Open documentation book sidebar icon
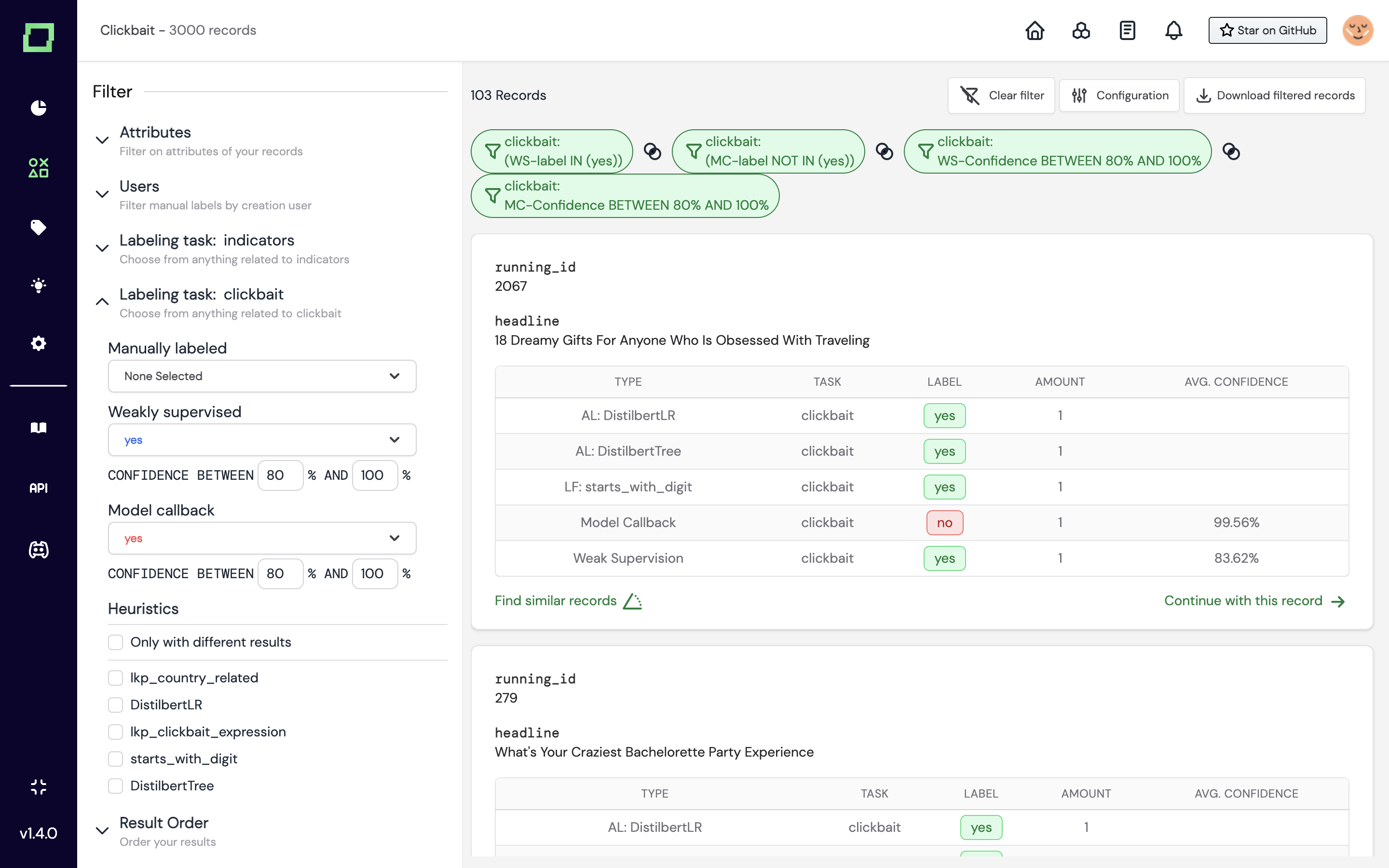Viewport: 1389px width, 868px height. [x=39, y=428]
